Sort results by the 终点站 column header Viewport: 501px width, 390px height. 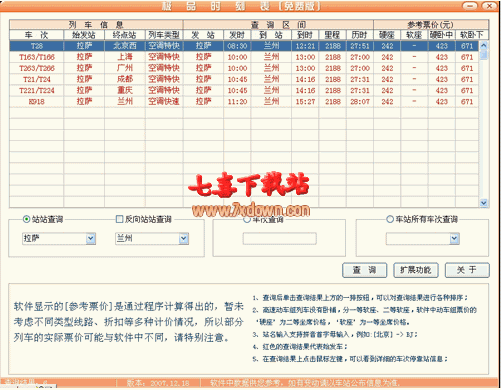coord(125,35)
